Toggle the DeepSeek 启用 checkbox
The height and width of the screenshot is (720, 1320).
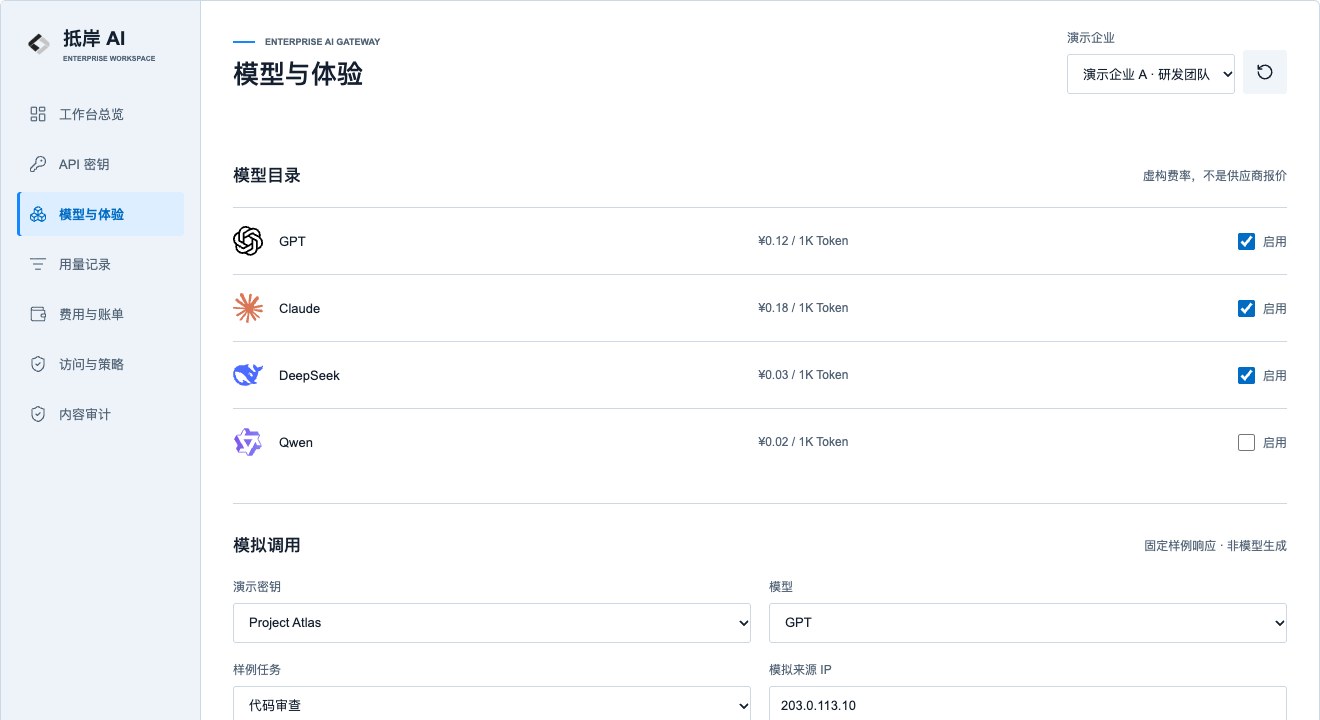coord(1246,375)
